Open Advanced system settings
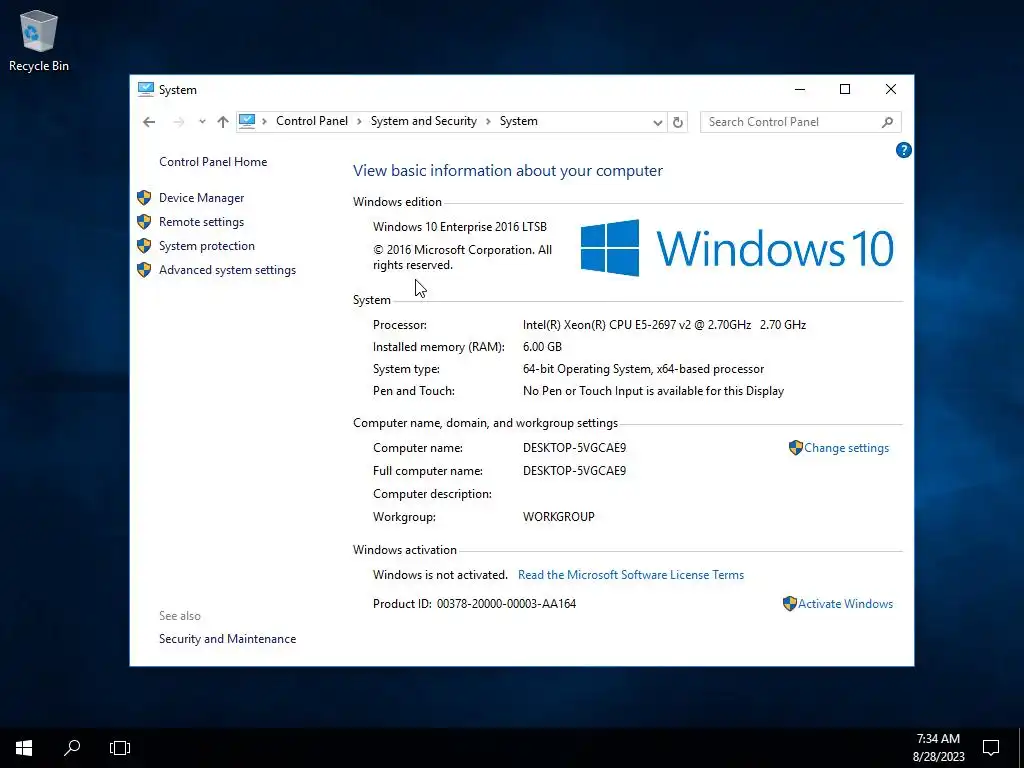The width and height of the screenshot is (1024, 768). click(x=227, y=270)
